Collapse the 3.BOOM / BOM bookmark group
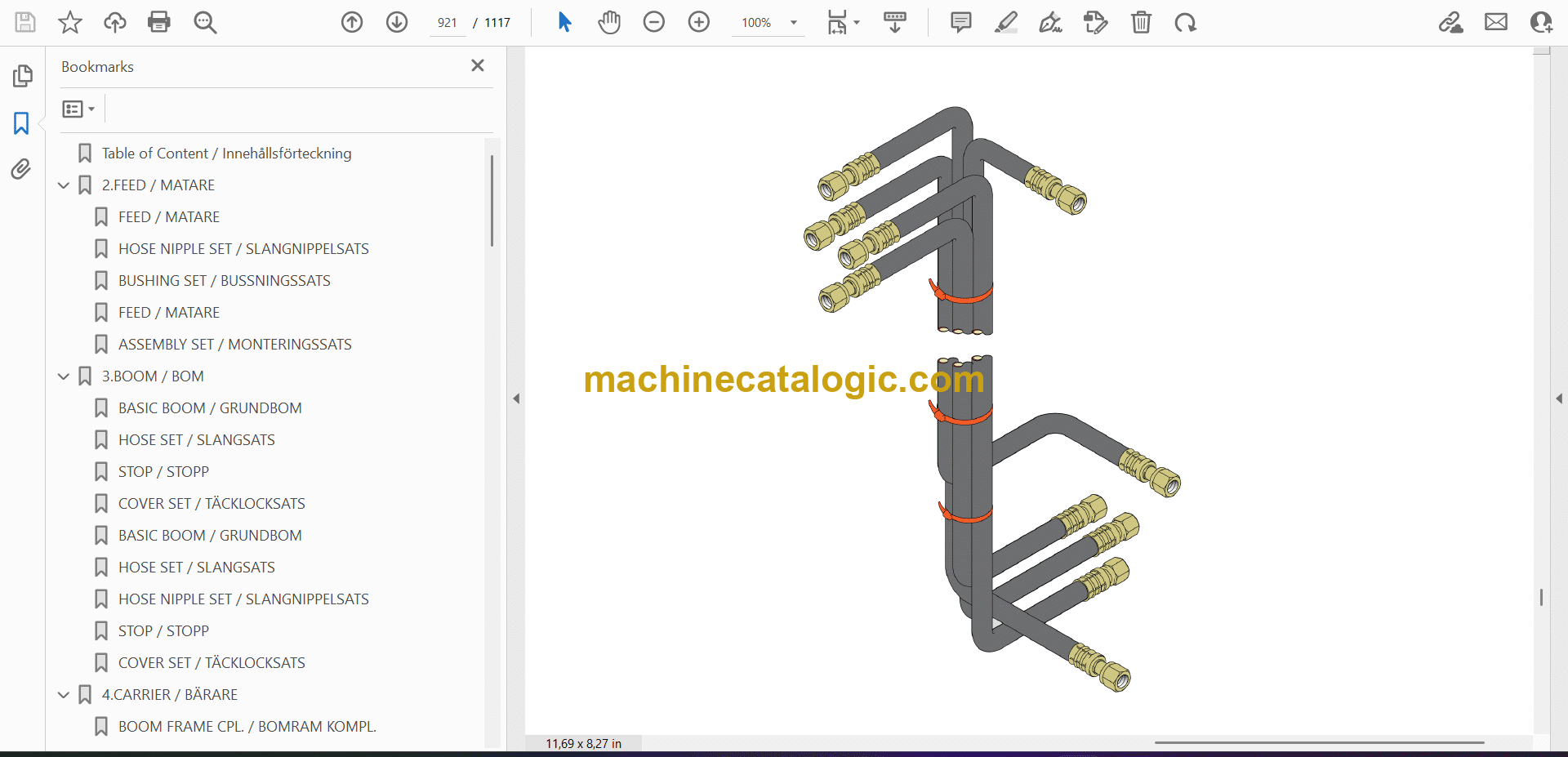 (x=64, y=376)
